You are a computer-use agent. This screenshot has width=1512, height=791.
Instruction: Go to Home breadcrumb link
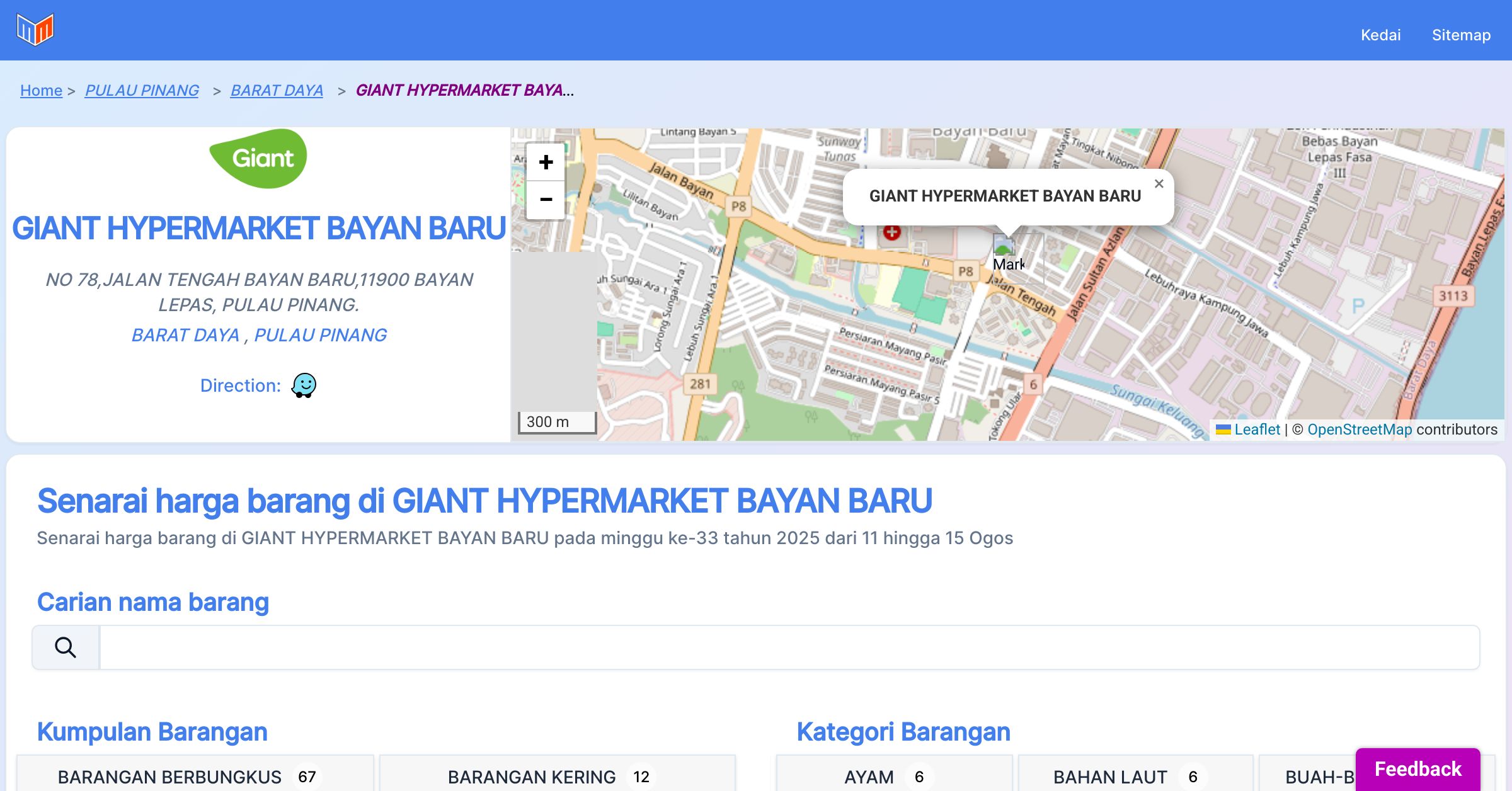(41, 90)
